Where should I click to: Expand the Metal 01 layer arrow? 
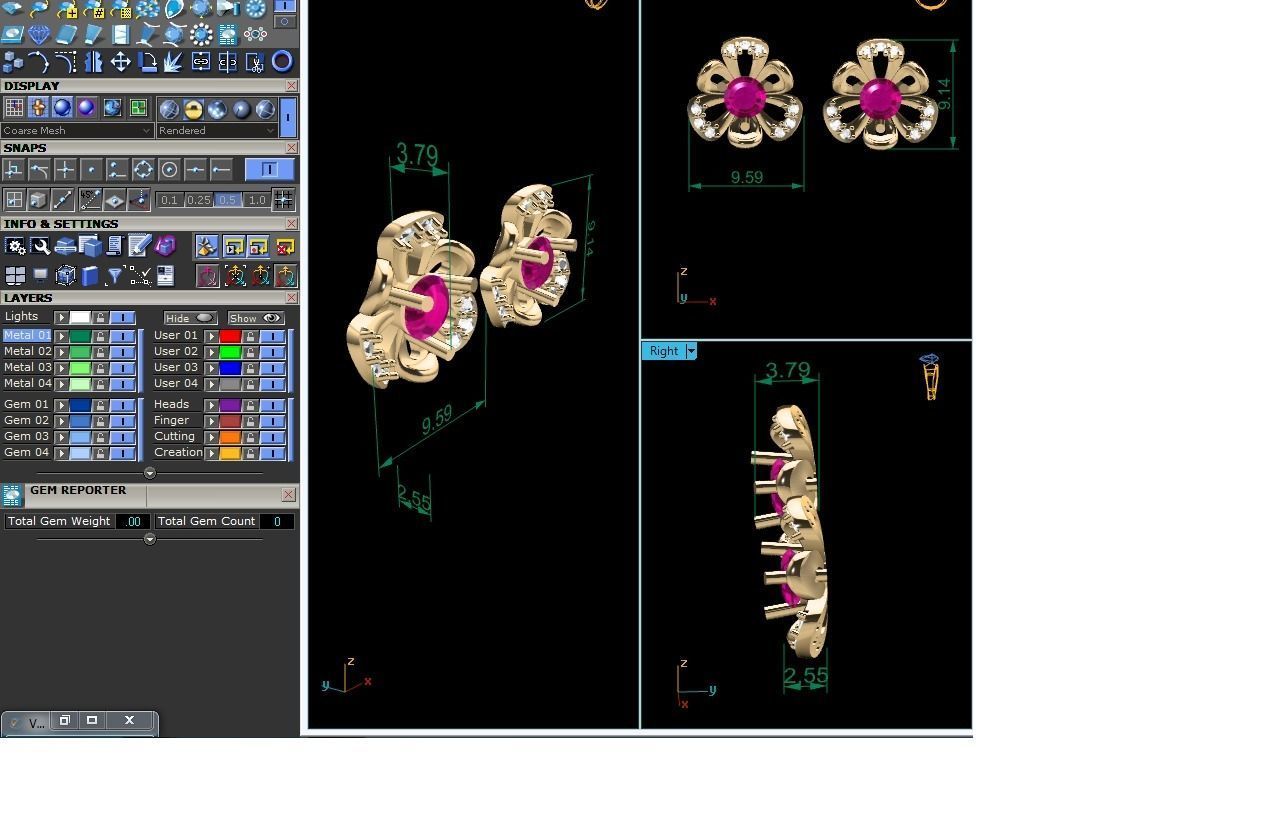(x=62, y=336)
